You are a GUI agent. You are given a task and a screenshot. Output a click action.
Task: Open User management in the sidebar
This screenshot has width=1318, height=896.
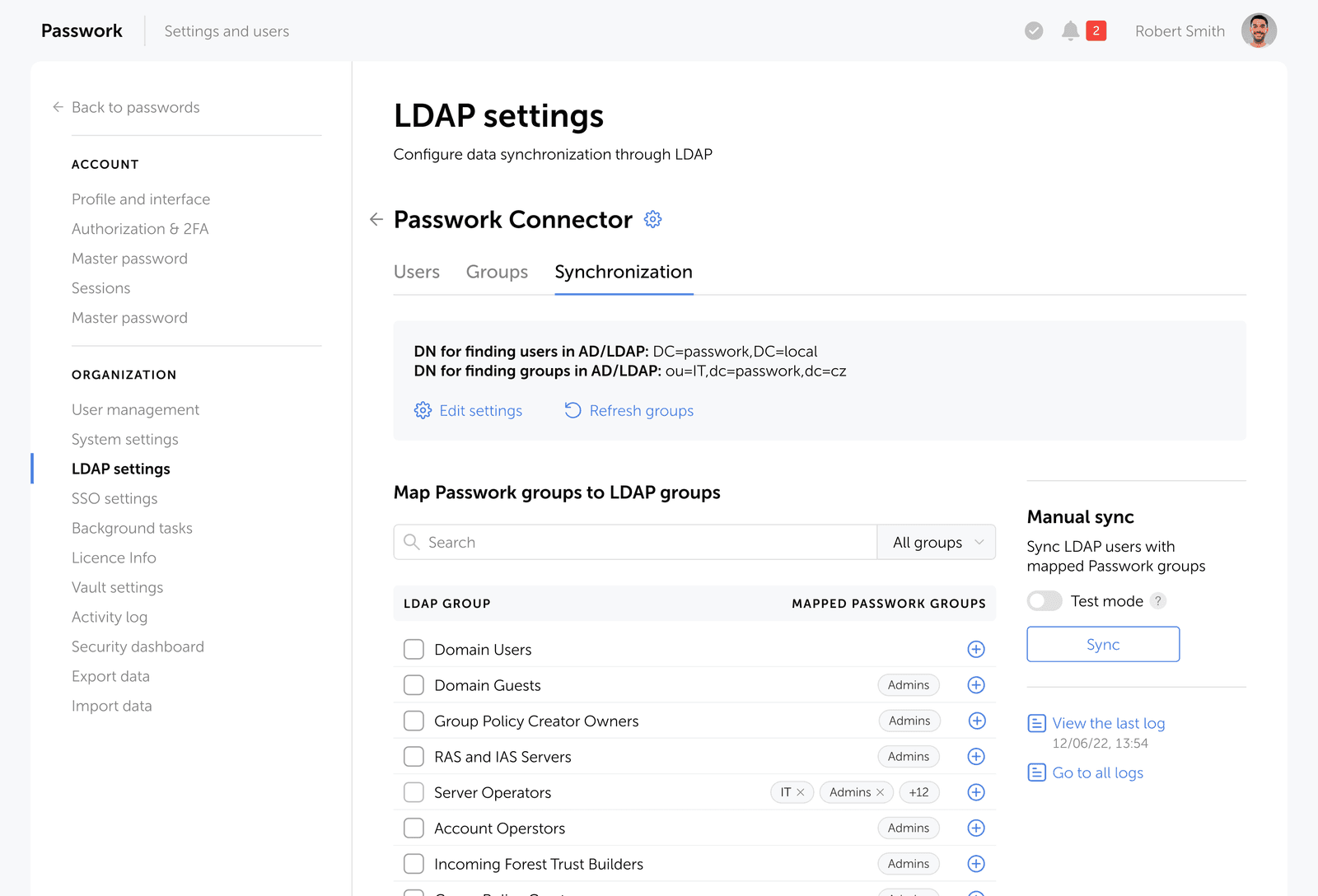[x=135, y=409]
